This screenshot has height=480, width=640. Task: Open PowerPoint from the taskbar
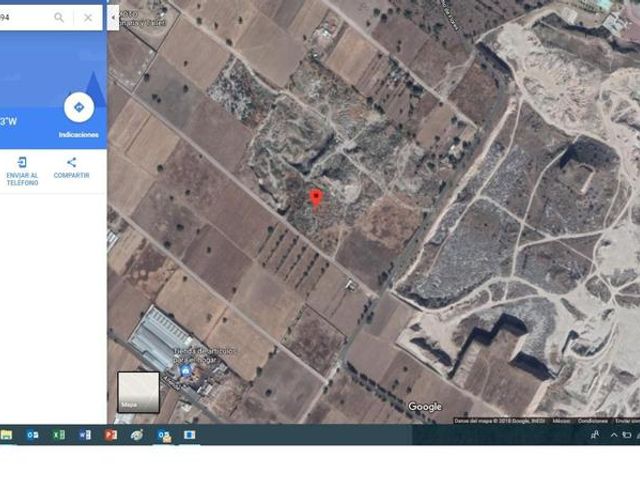[111, 435]
